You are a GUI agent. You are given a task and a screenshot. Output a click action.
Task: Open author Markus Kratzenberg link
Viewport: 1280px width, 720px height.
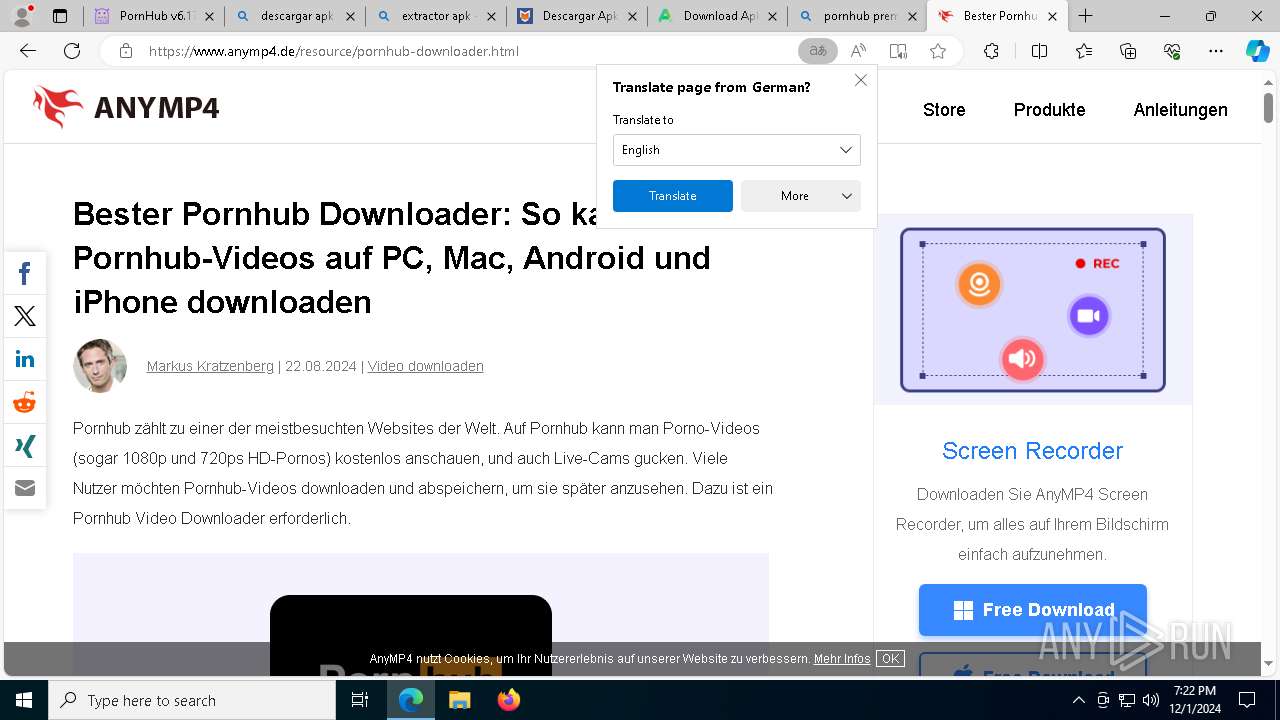pyautogui.click(x=210, y=366)
